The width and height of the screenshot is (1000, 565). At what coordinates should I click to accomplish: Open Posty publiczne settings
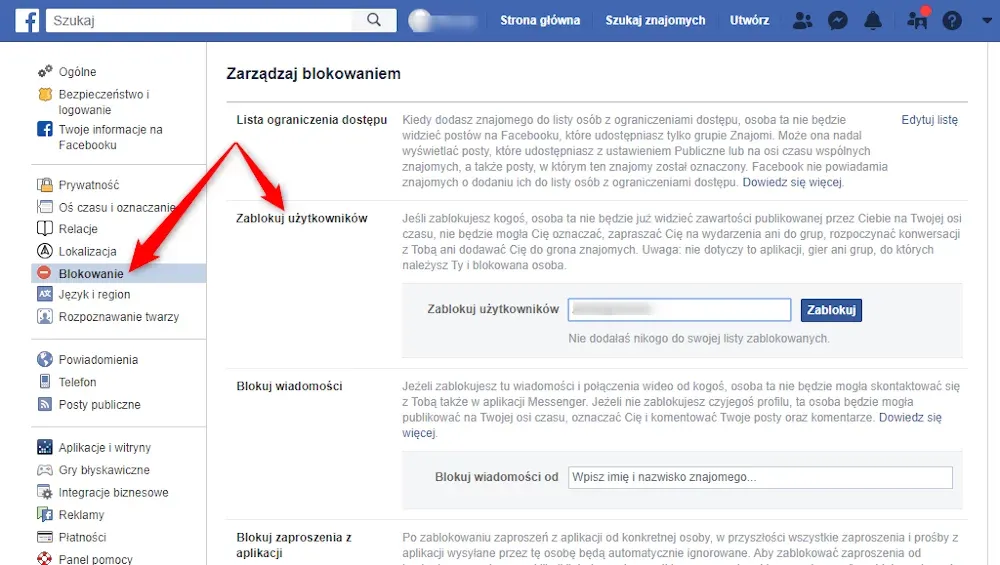(99, 404)
